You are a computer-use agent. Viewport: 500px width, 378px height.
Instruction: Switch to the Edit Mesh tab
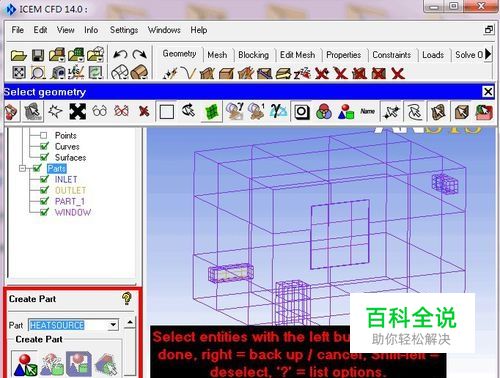(x=297, y=55)
